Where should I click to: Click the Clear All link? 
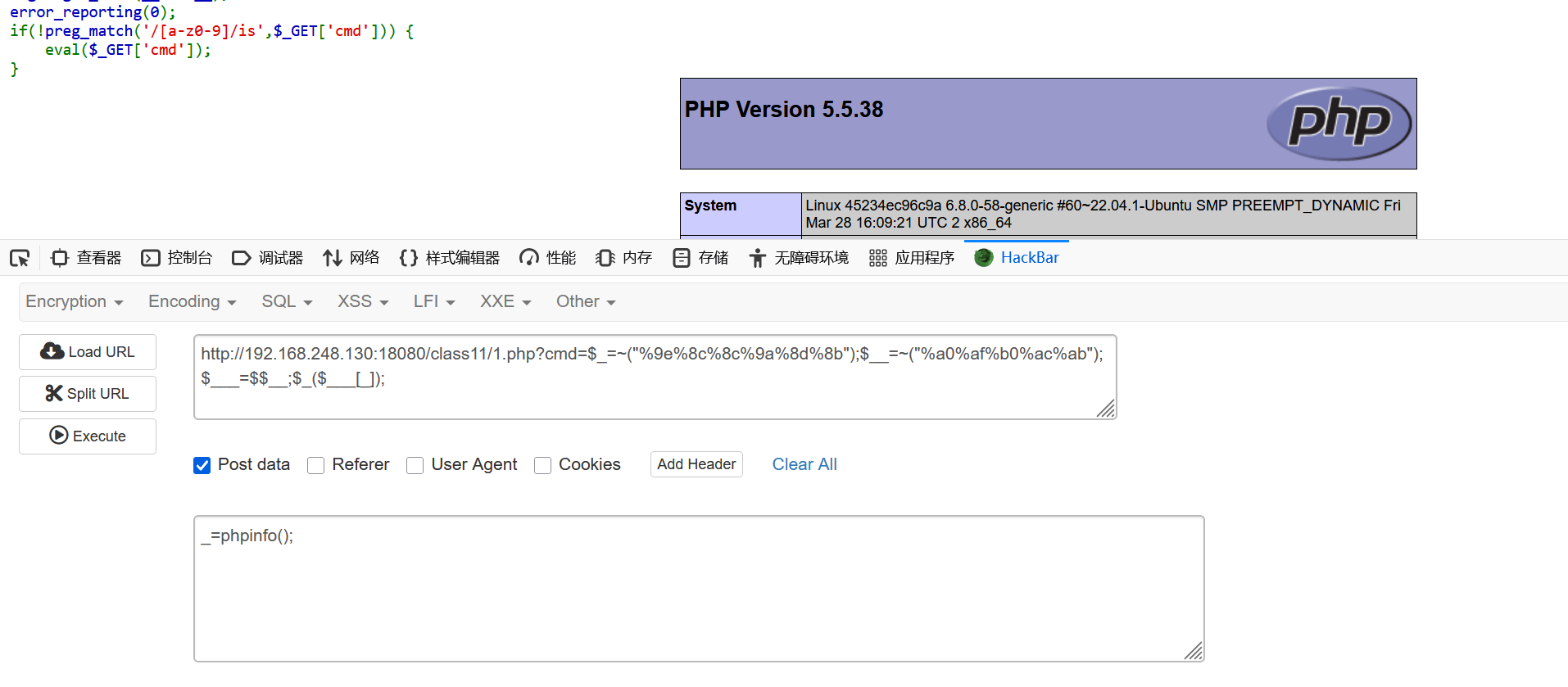(x=804, y=464)
